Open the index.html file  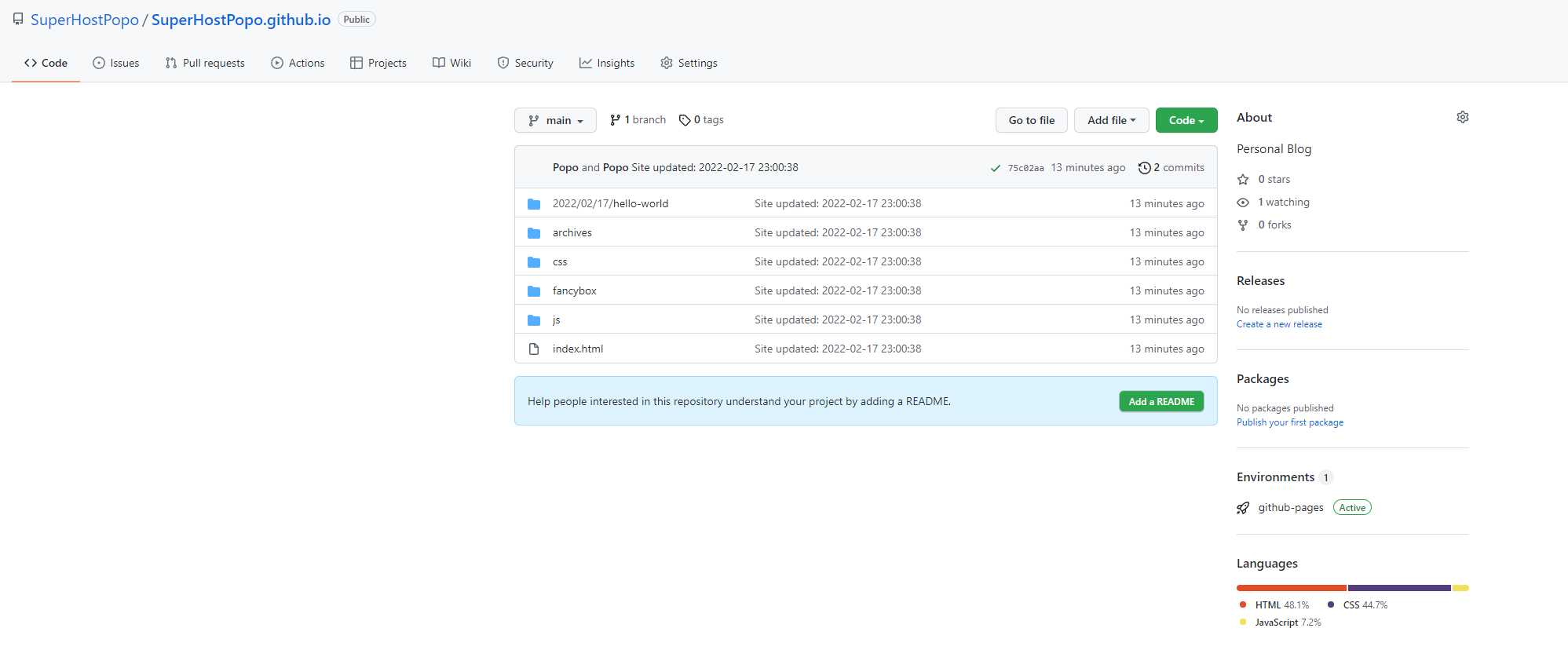click(578, 349)
